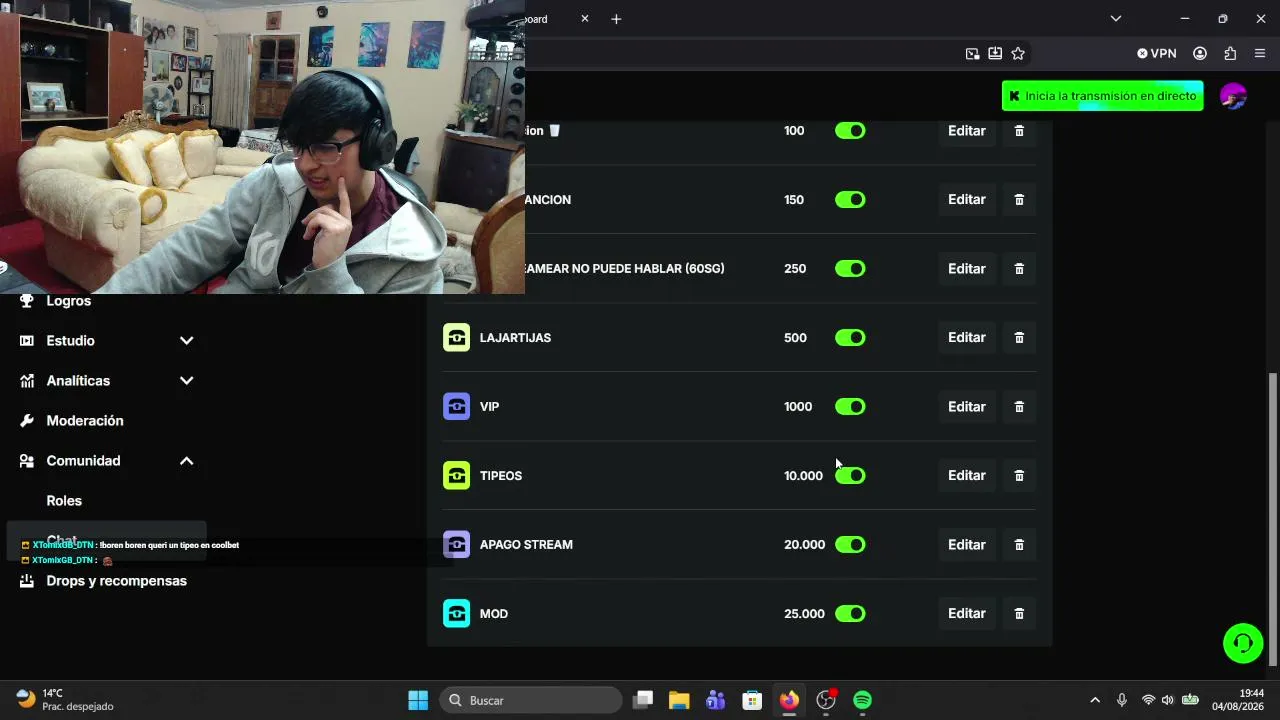Open the browser hamburger menu
Screen dimensions: 1280x720
(1260, 54)
